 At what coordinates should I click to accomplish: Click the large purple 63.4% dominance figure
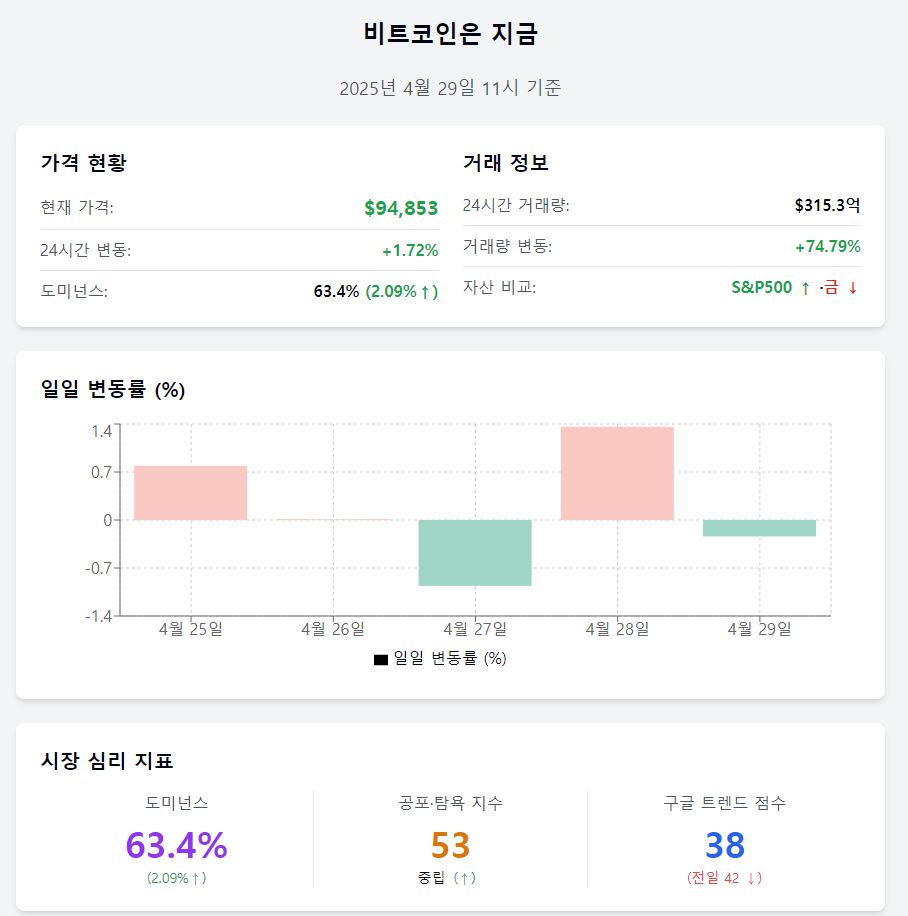tap(176, 845)
